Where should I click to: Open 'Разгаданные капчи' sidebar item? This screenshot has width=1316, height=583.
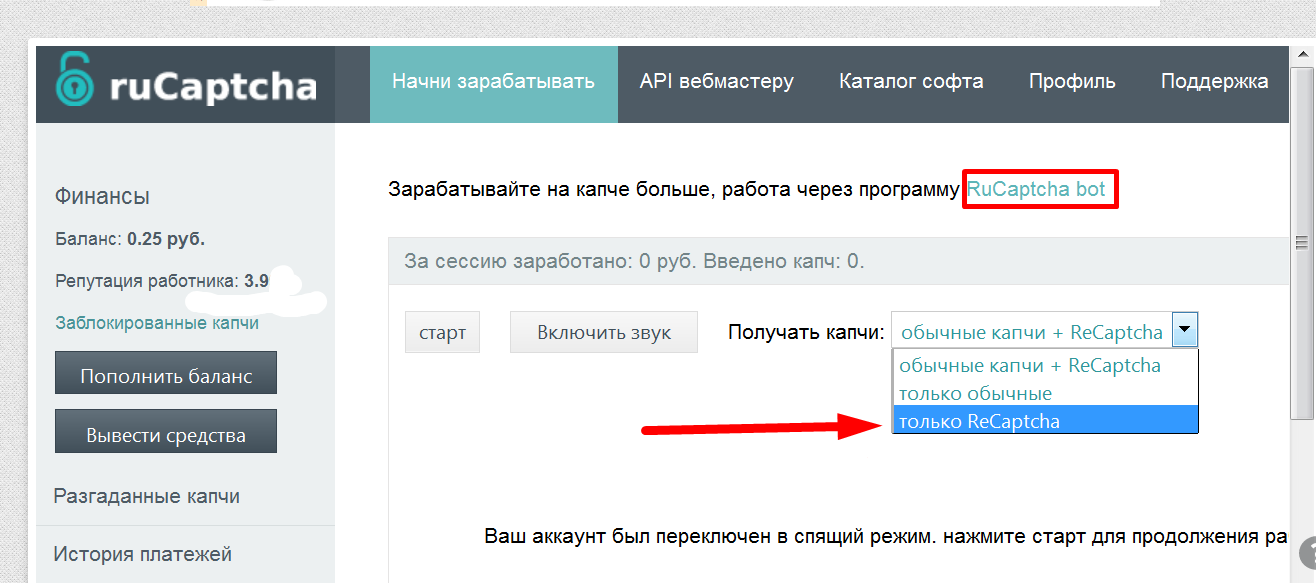click(x=146, y=496)
